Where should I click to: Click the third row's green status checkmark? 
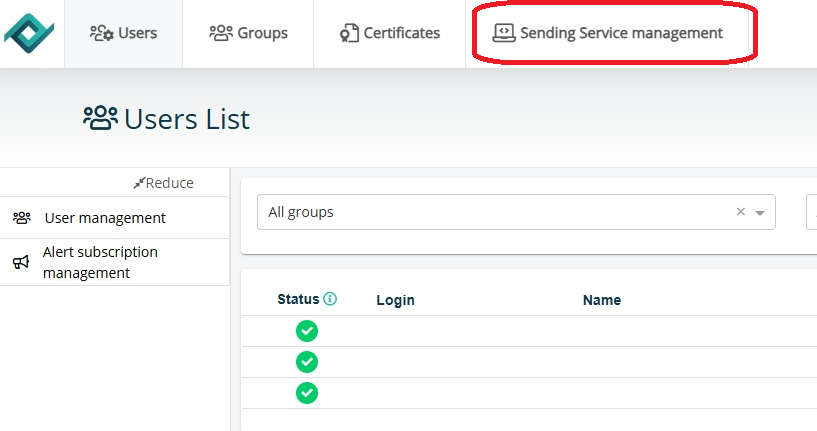pos(307,393)
